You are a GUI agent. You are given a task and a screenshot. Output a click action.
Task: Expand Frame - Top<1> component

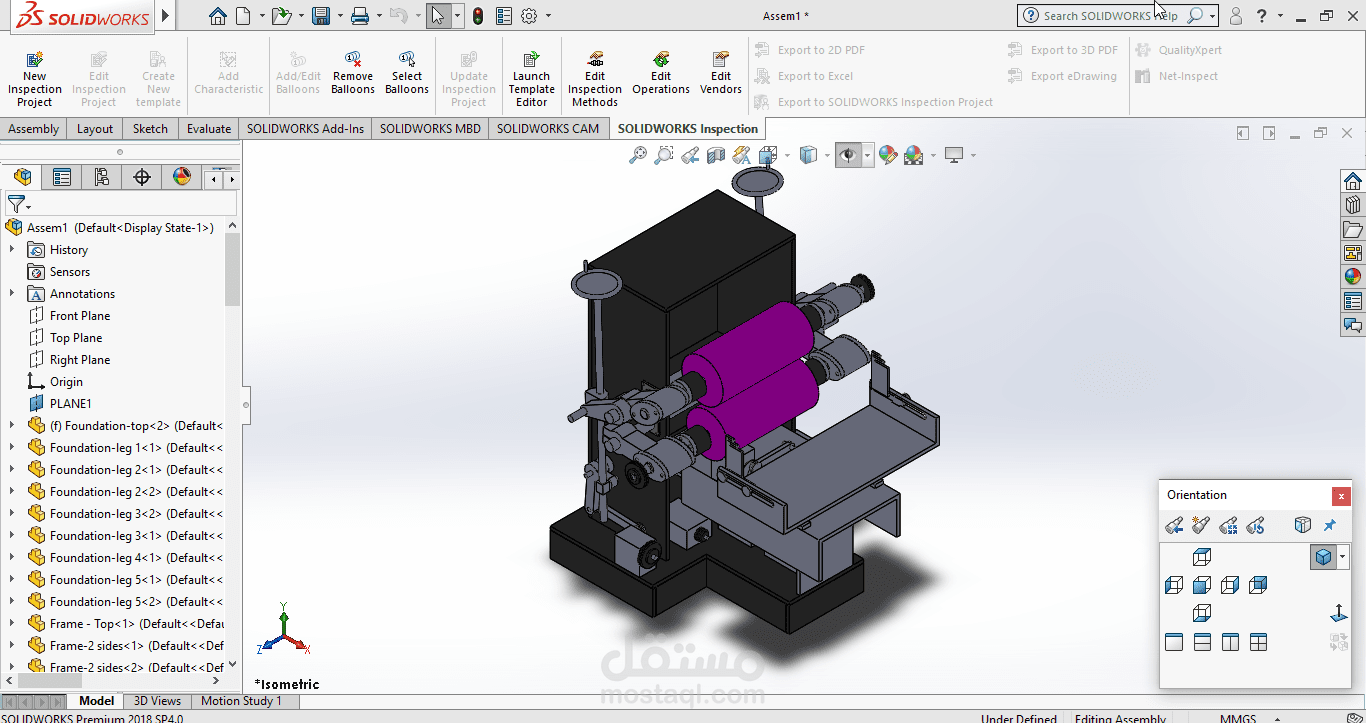12,624
